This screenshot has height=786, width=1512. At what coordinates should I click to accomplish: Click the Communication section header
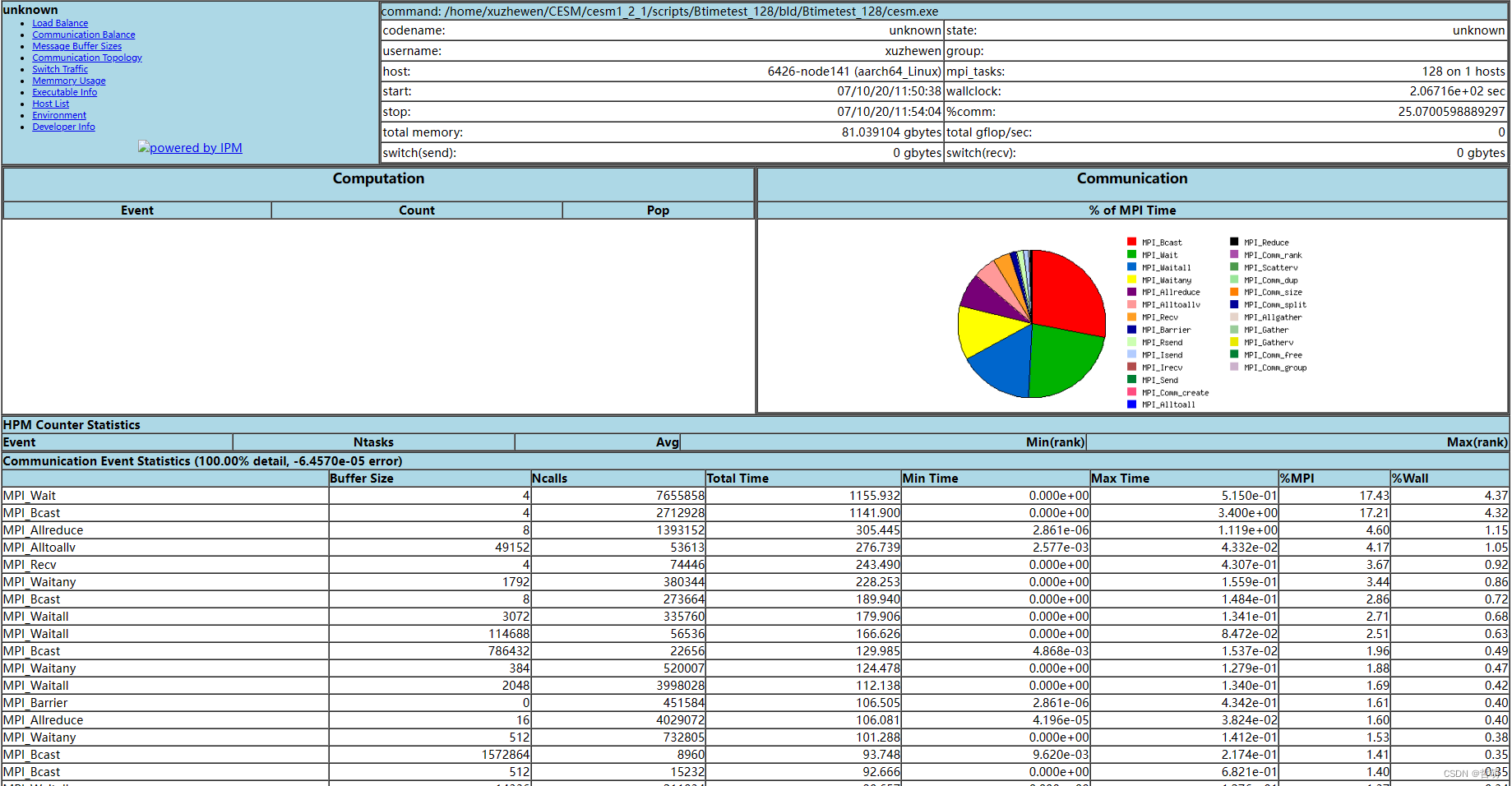pyautogui.click(x=1132, y=178)
